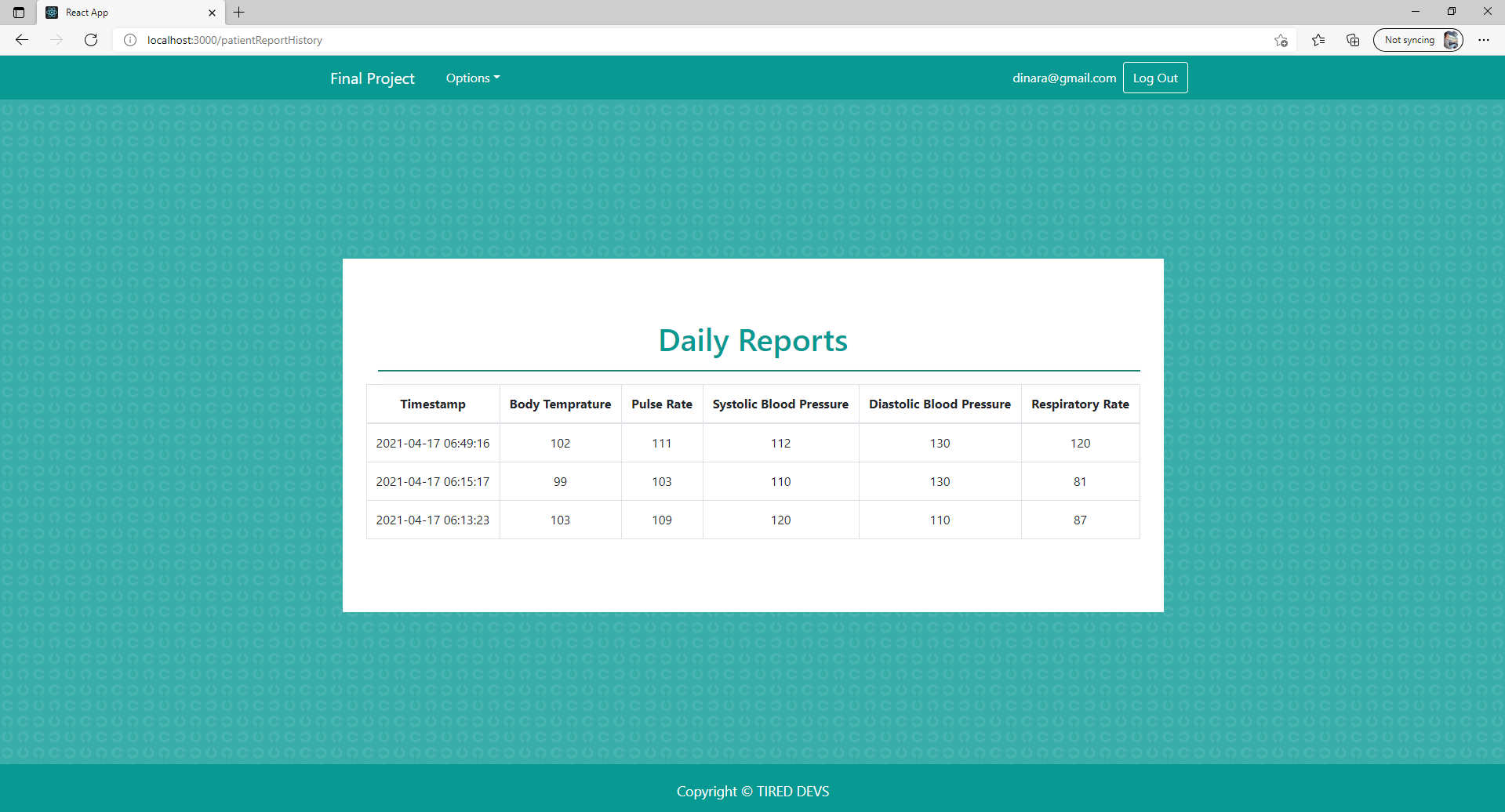Open the Favorites list icon
The width and height of the screenshot is (1505, 812).
(1318, 40)
